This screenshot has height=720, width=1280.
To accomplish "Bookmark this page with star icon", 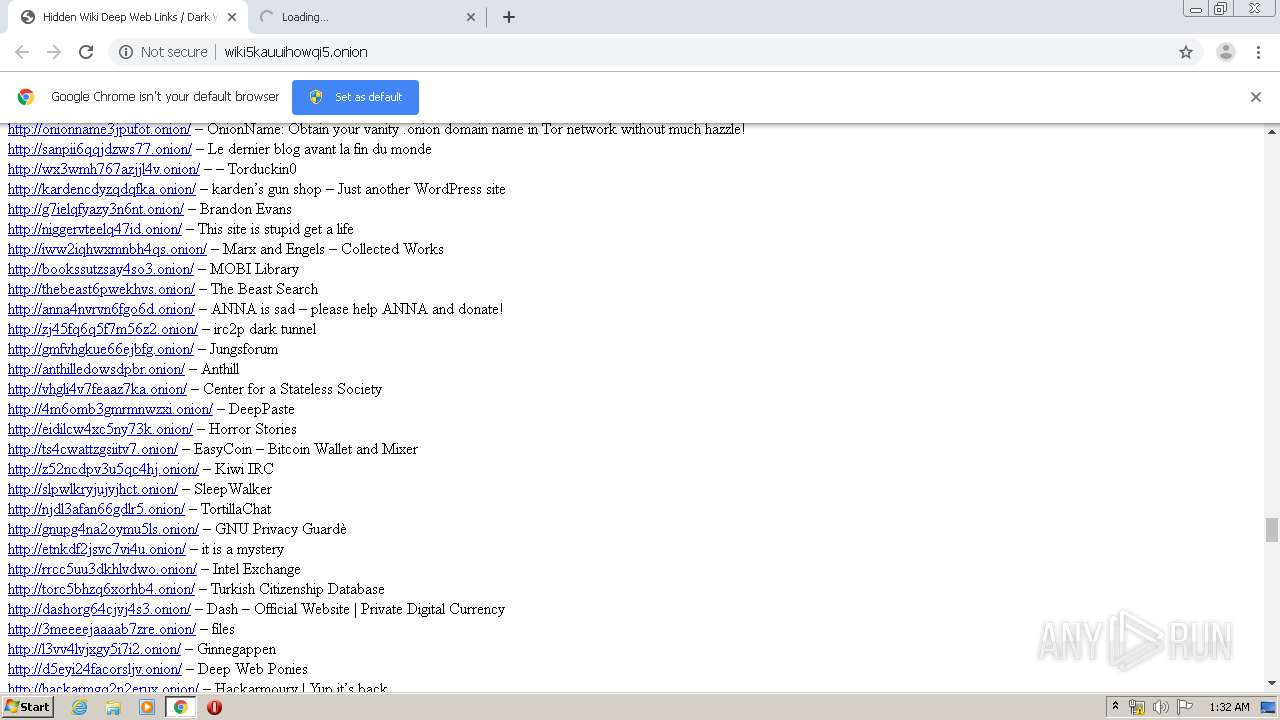I will [x=1186, y=52].
